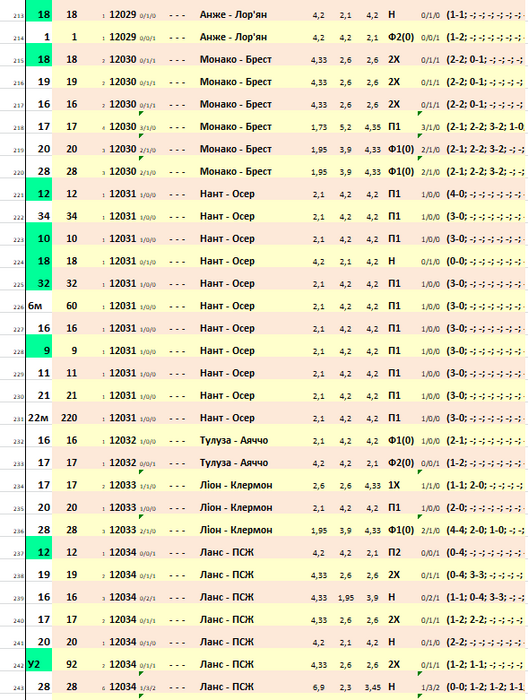The width and height of the screenshot is (528, 700).
Task: Select the ID cell '12033' in row 236
Action: click(123, 530)
